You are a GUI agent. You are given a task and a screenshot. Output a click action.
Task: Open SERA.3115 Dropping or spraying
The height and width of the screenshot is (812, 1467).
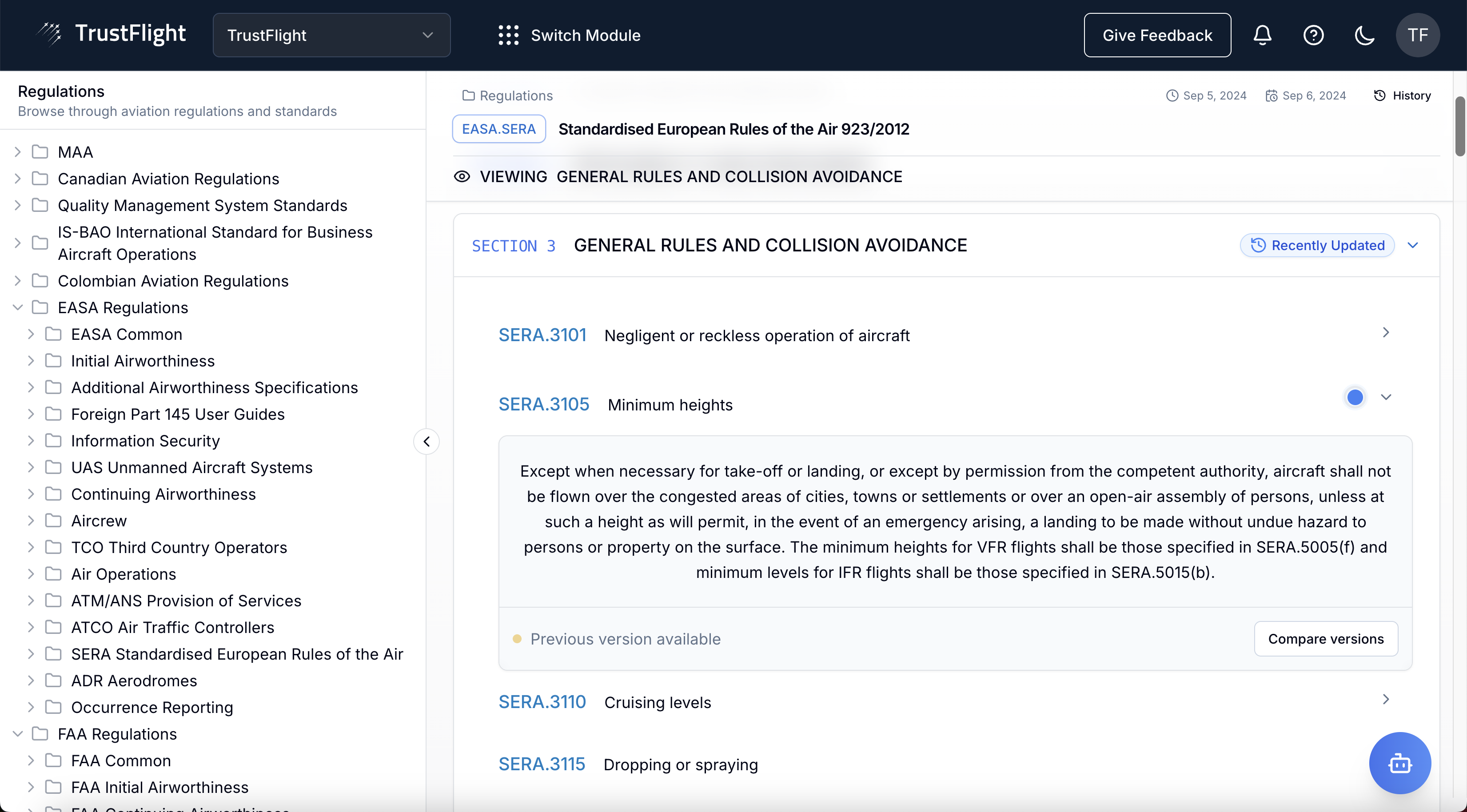(628, 764)
